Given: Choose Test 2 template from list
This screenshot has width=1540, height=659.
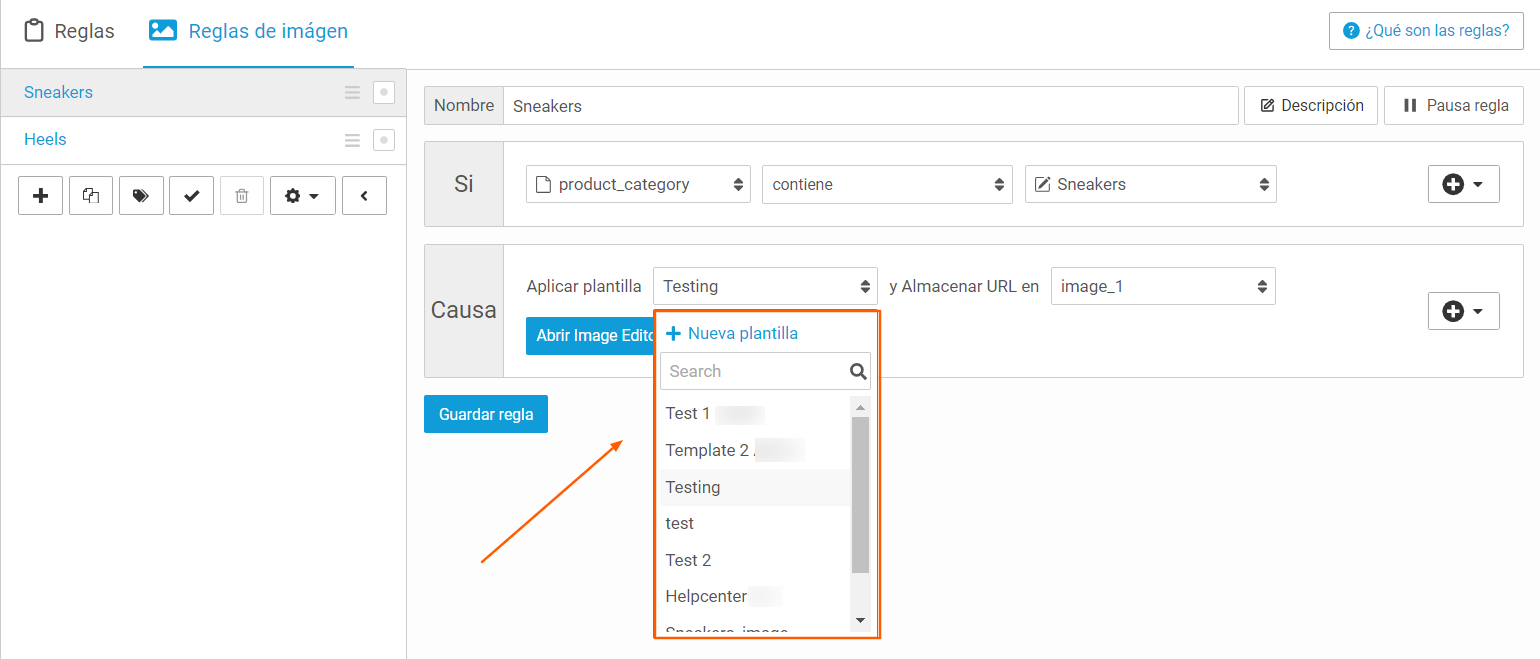Looking at the screenshot, I should tap(755, 560).
